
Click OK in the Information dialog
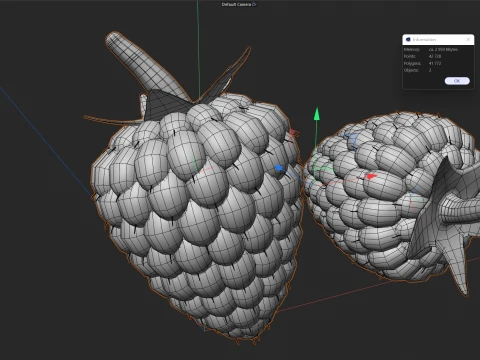click(457, 81)
